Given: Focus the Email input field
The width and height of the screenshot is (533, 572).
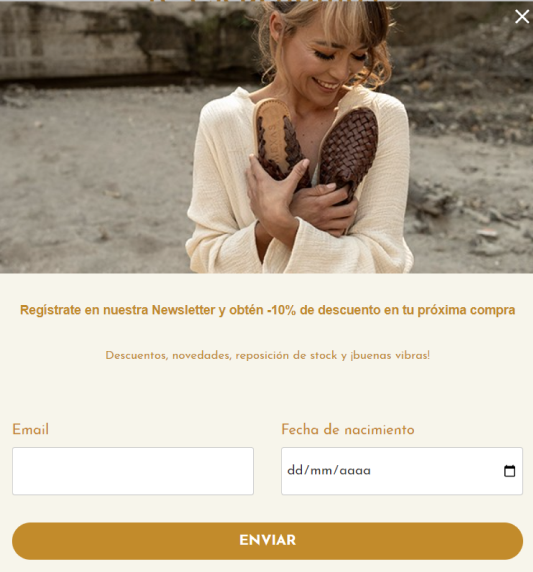Looking at the screenshot, I should (x=133, y=471).
